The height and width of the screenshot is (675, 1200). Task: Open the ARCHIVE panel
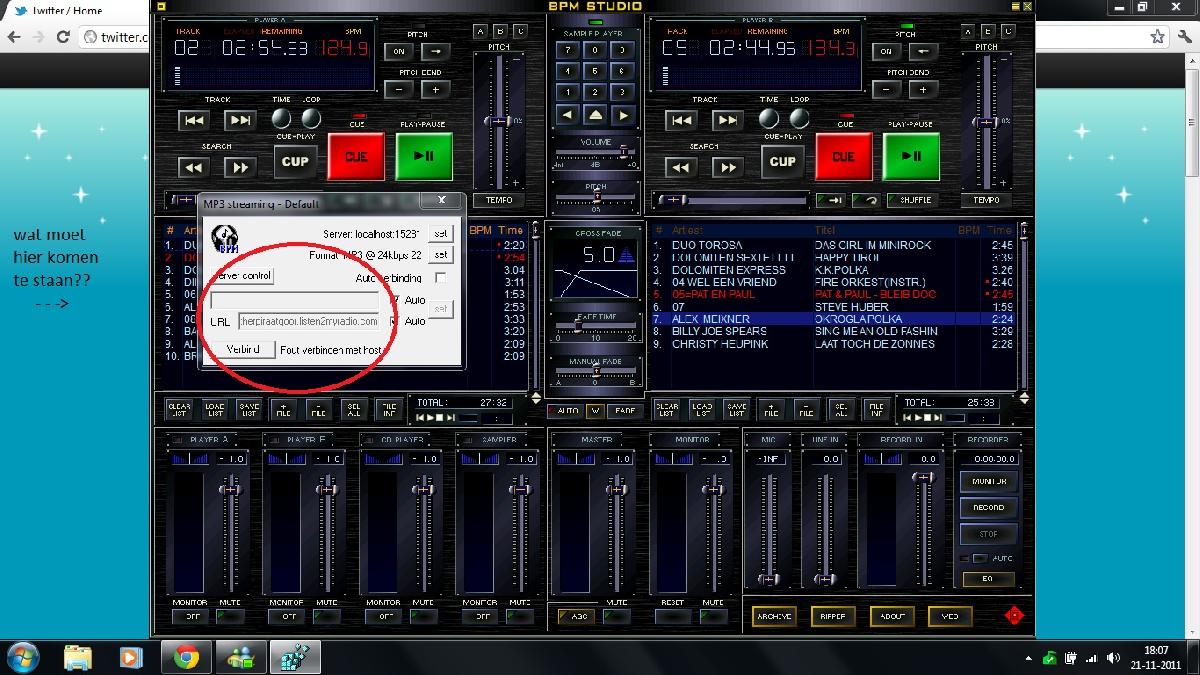coord(774,617)
